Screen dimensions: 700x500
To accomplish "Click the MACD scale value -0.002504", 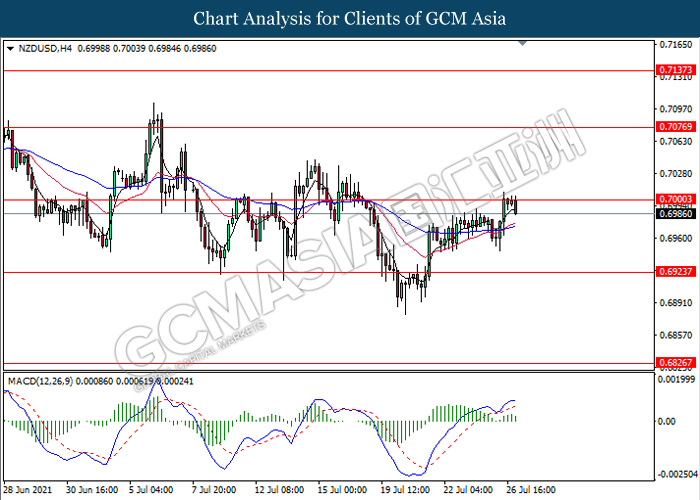I will 677,474.
